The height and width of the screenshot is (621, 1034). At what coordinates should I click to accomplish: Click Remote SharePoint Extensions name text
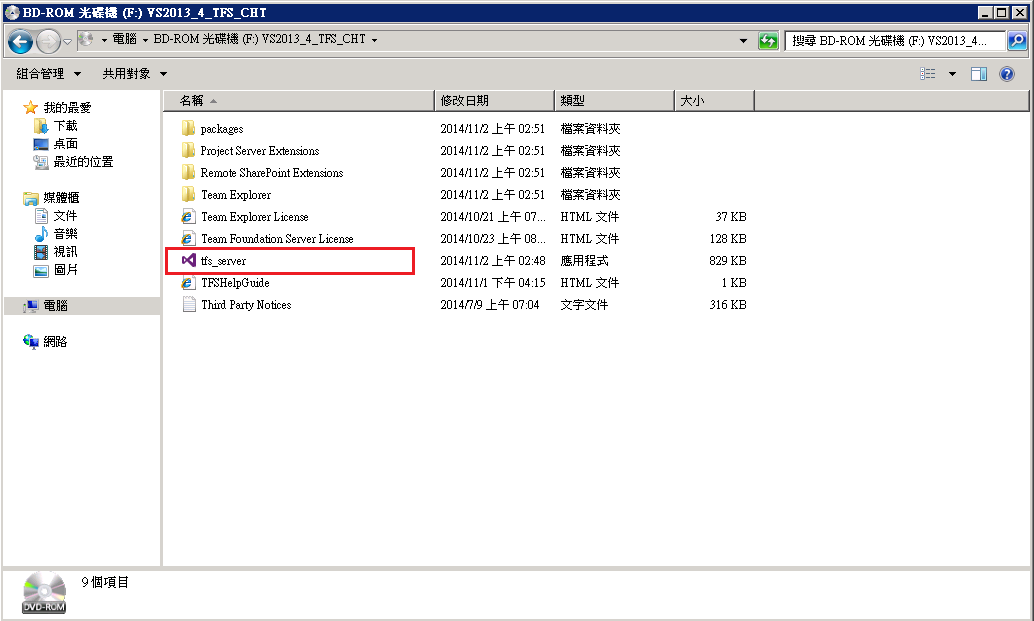tap(272, 173)
